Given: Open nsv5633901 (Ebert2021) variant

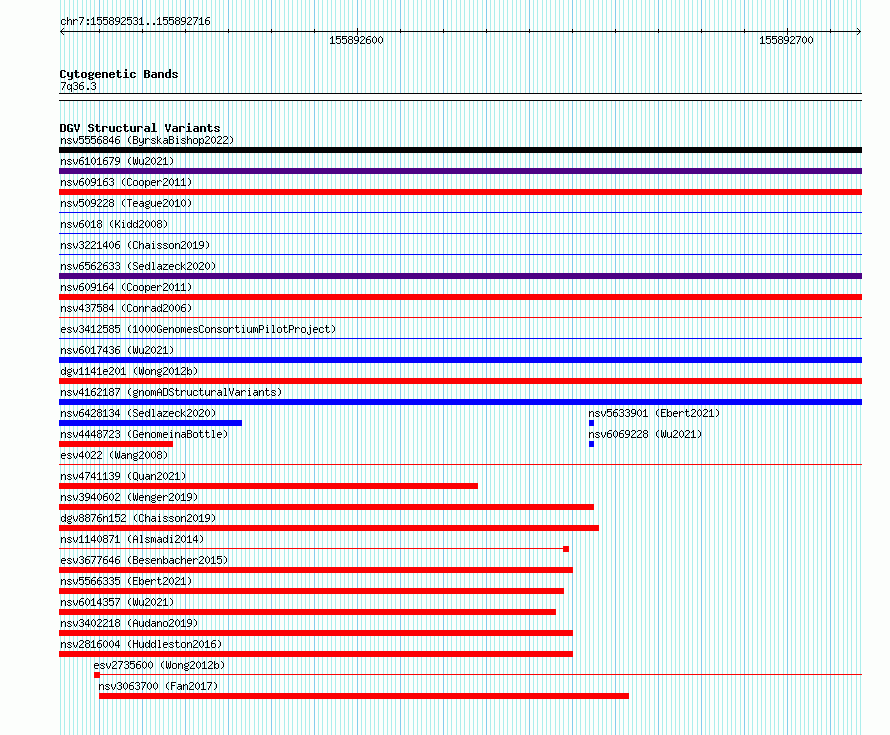Looking at the screenshot, I should (x=654, y=413).
